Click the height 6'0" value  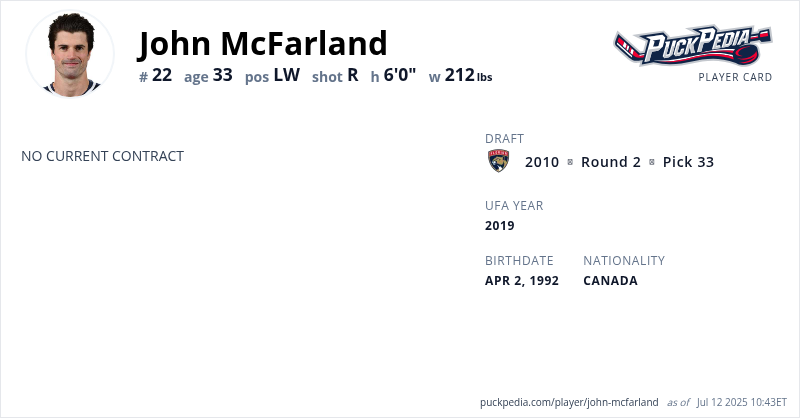point(400,75)
